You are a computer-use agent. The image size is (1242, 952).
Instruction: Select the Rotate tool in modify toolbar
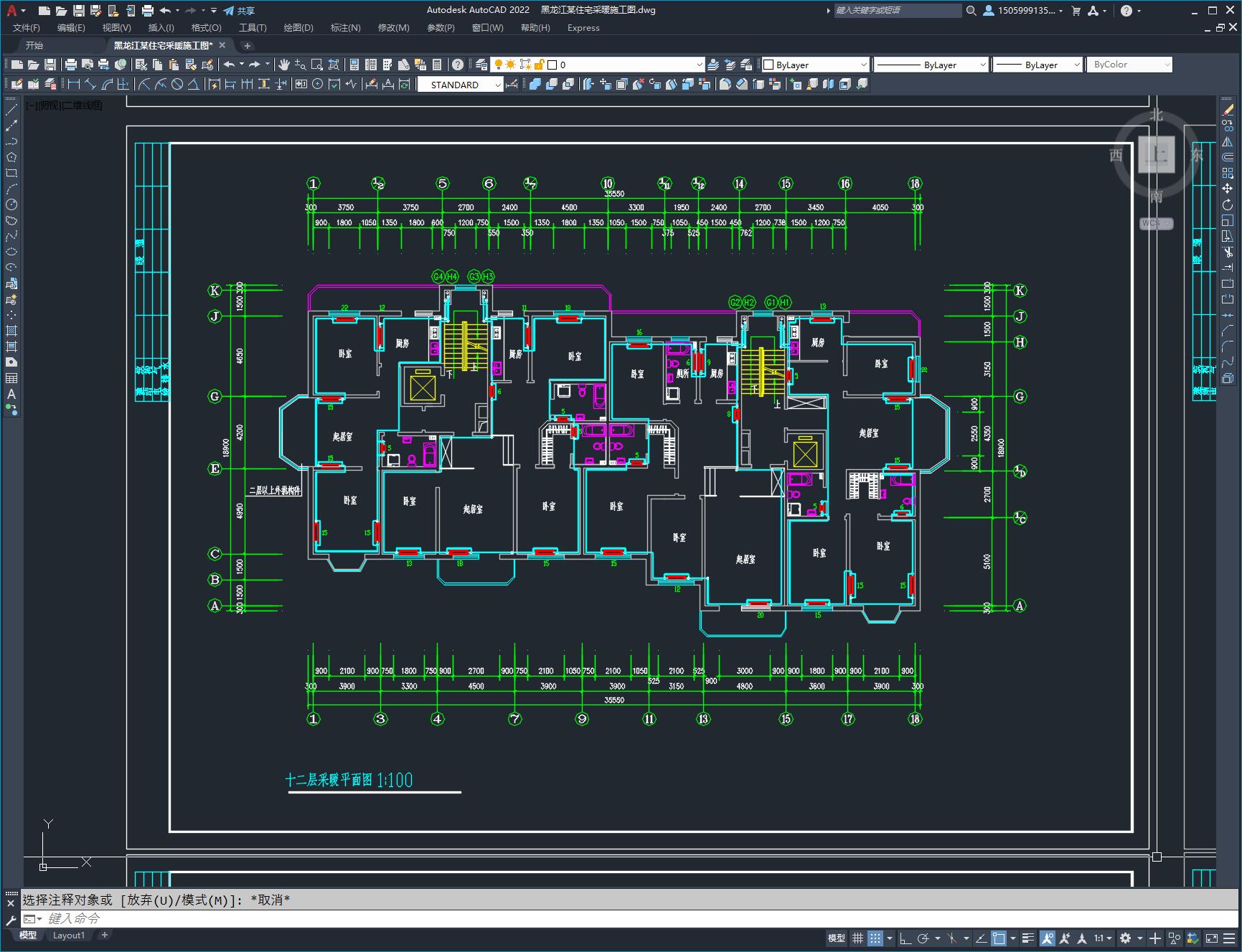tap(1228, 204)
